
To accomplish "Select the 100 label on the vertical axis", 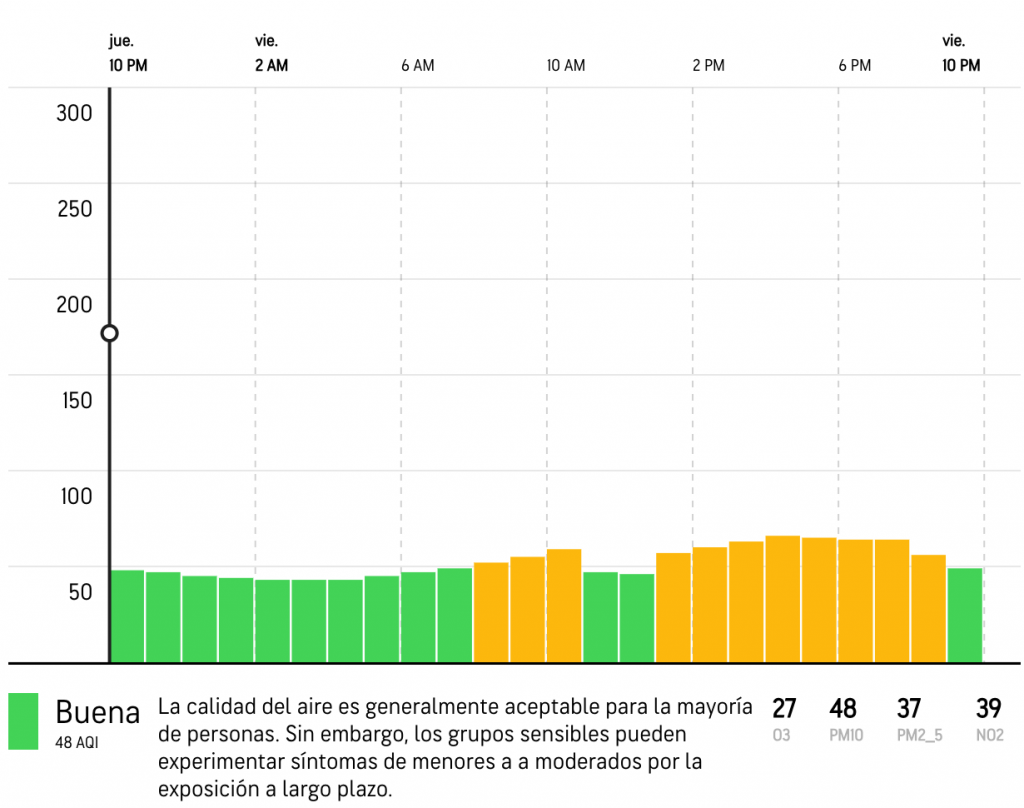I will (x=74, y=496).
